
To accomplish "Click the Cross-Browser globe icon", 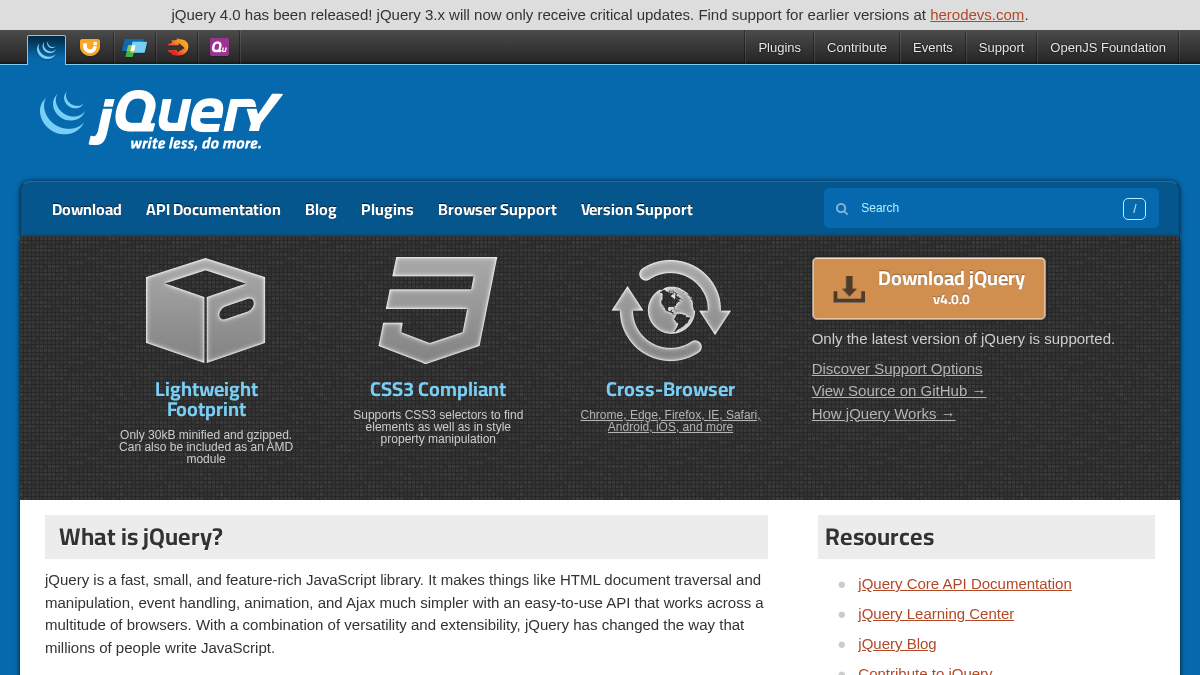I will point(671,310).
